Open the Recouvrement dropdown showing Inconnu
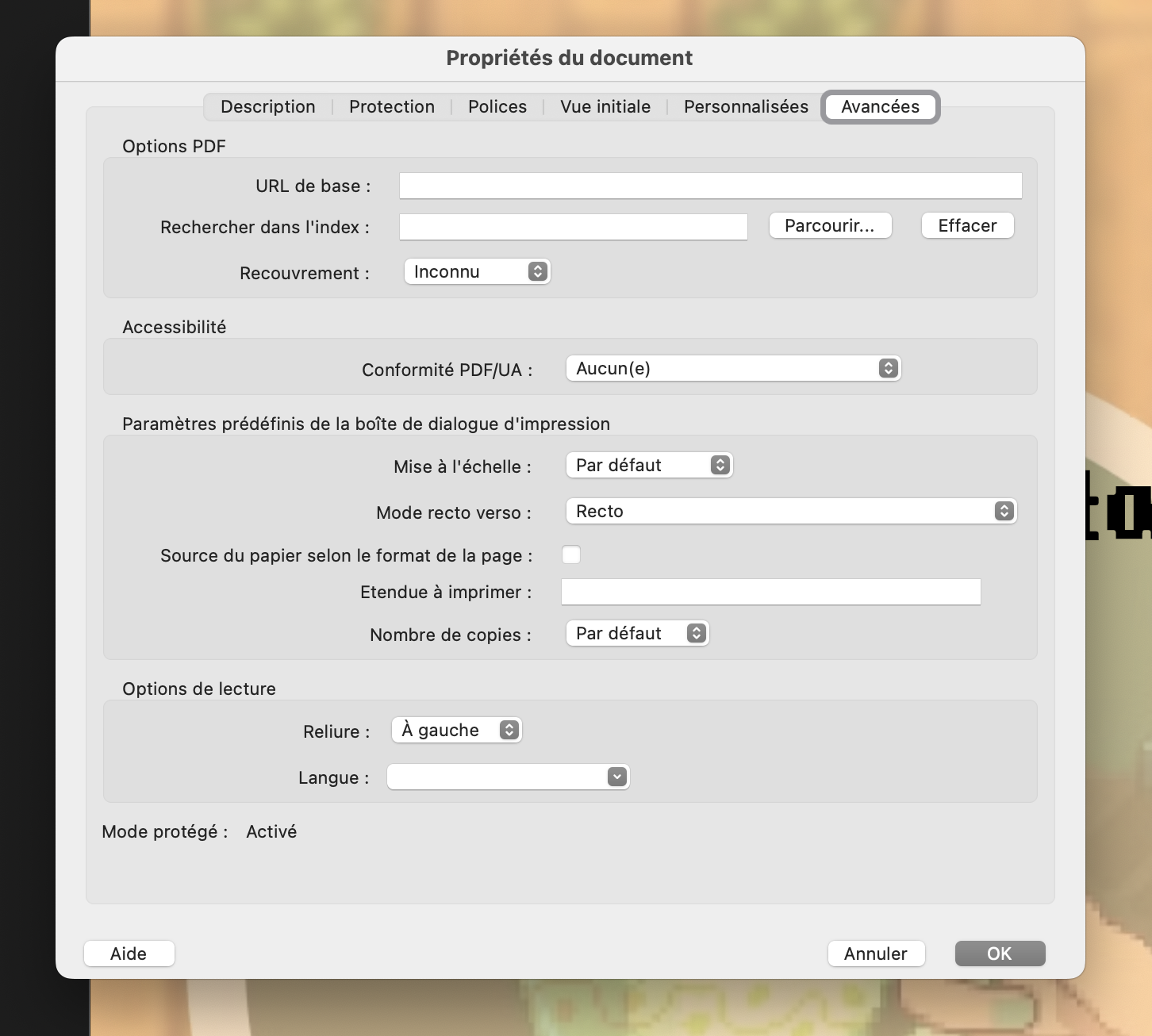Image resolution: width=1152 pixels, height=1036 pixels. pos(478,271)
